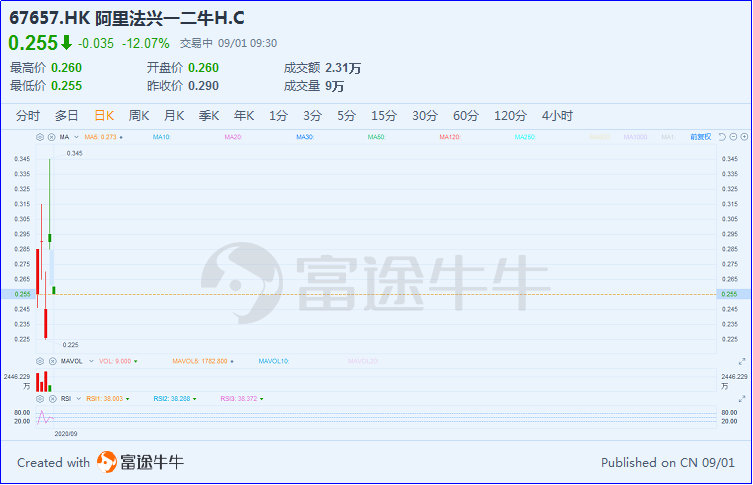Screen dimensions: 753x485
Task: Click the chart reset/undo arrow icon
Action: [722, 137]
